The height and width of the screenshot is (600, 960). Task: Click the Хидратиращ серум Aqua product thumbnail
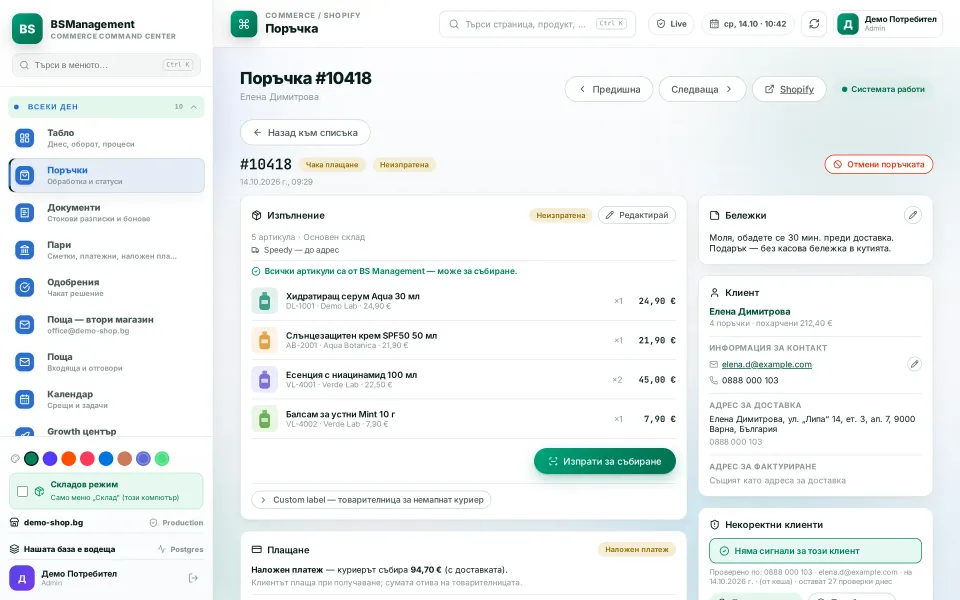264,301
